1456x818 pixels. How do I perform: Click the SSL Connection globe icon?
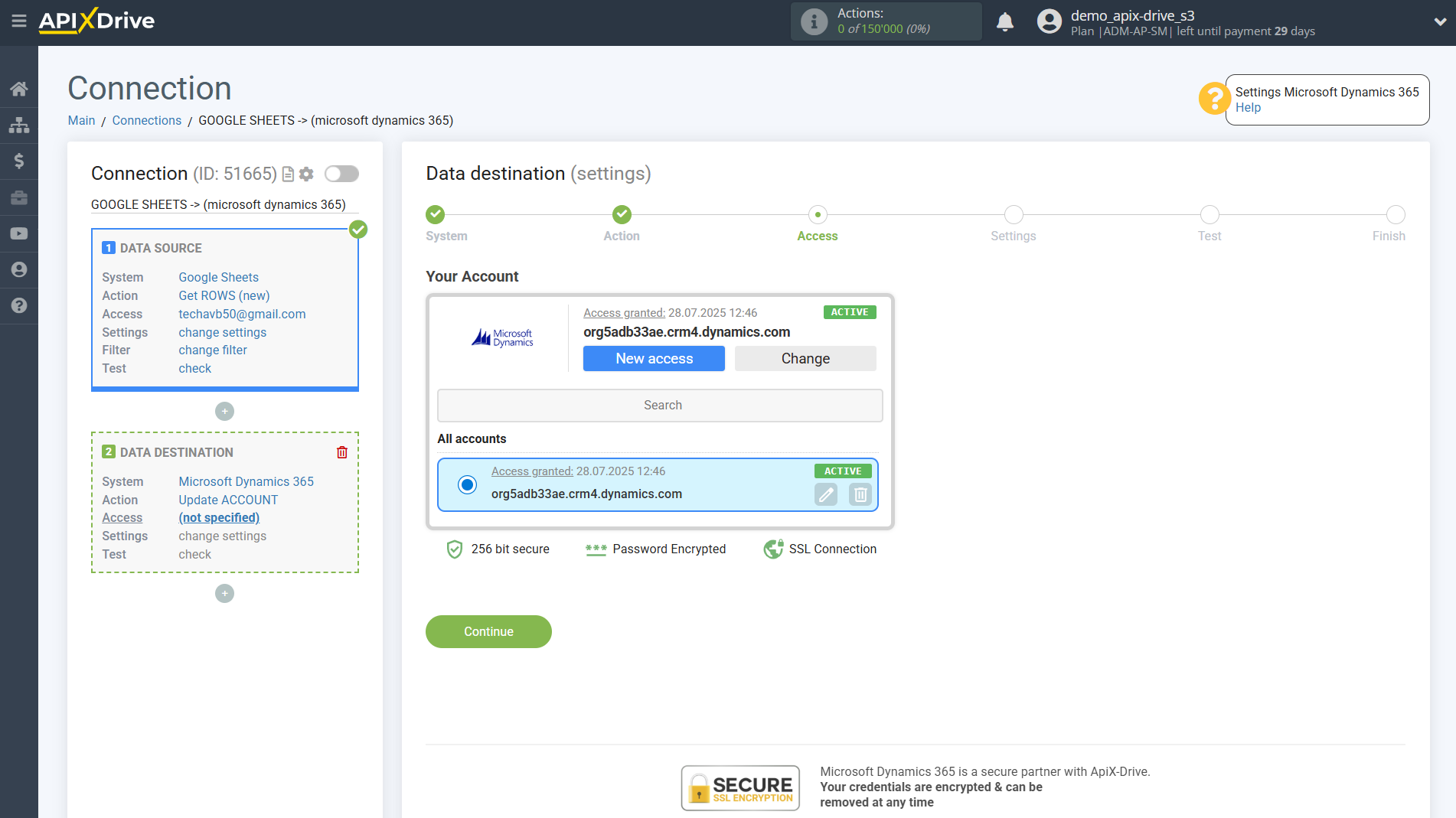point(773,549)
